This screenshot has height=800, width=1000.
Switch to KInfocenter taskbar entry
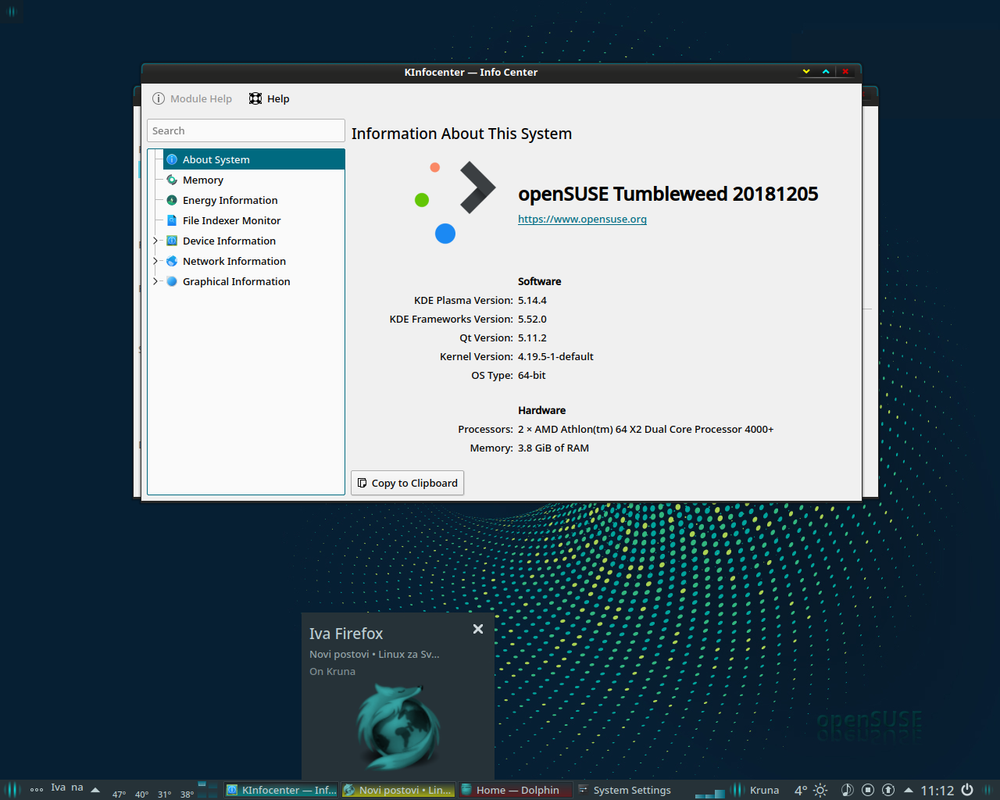(281, 790)
